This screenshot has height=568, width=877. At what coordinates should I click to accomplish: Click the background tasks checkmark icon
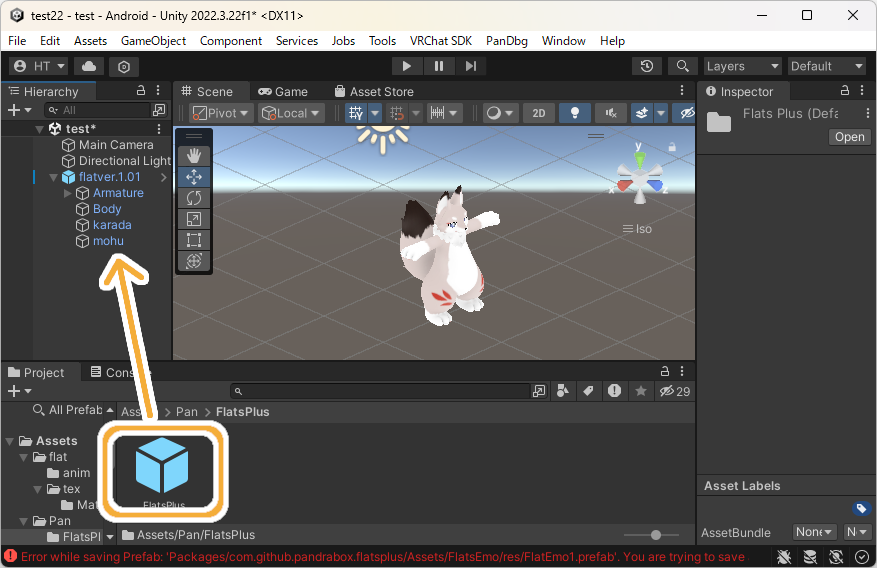(x=862, y=557)
